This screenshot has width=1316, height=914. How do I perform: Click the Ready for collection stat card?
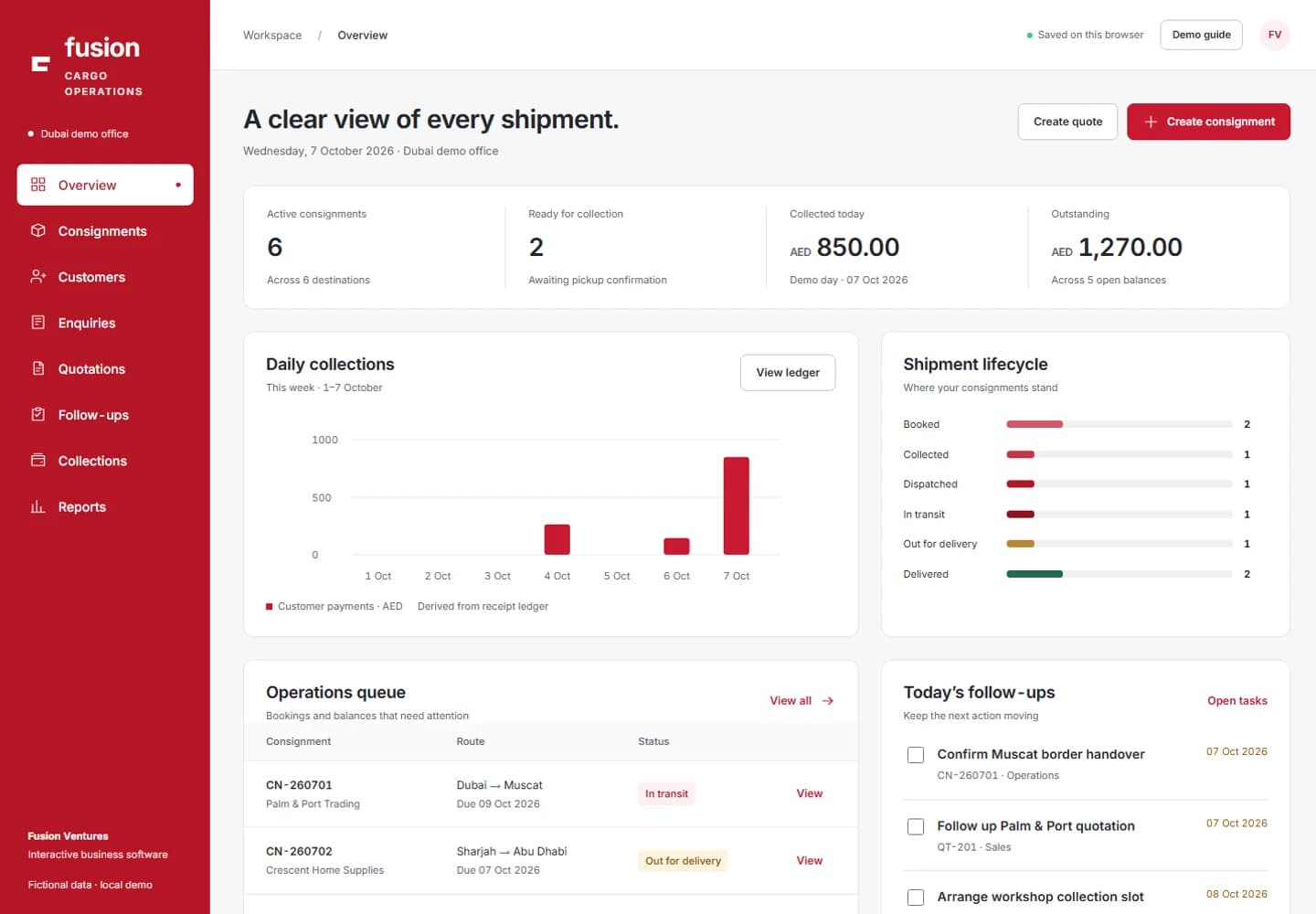point(635,247)
